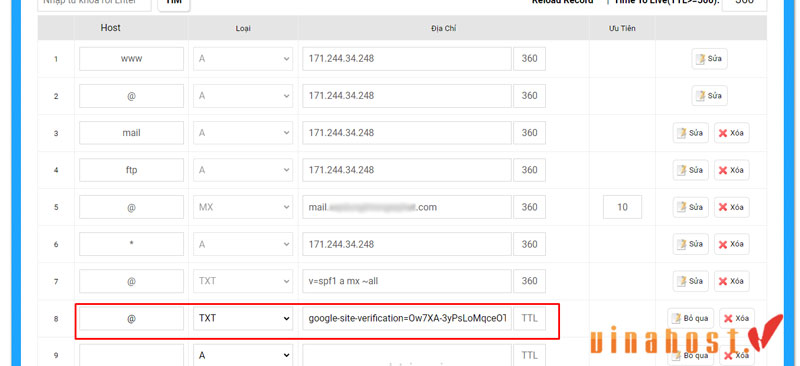Click the empty address field in row 9
The image size is (800, 366).
[407, 355]
